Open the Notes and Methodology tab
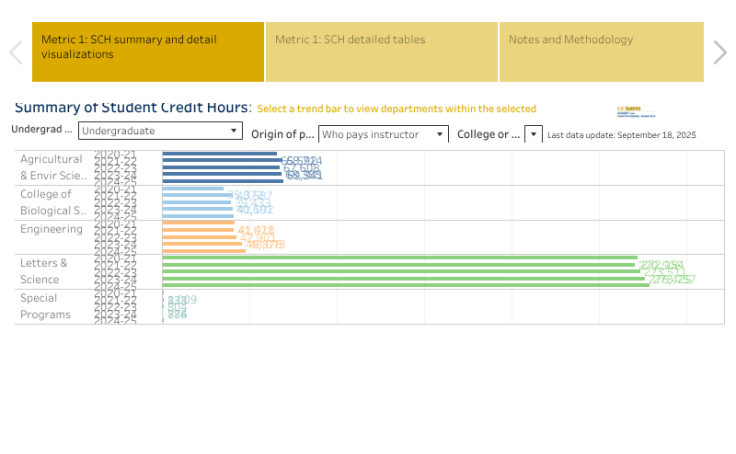This screenshot has width=736, height=454. tap(601, 52)
